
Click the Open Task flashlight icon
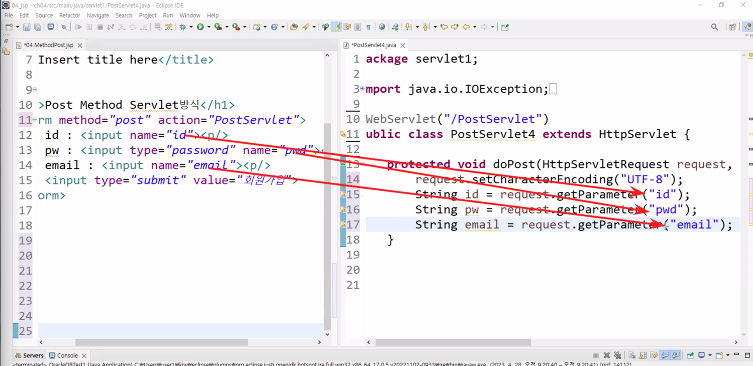[305, 27]
